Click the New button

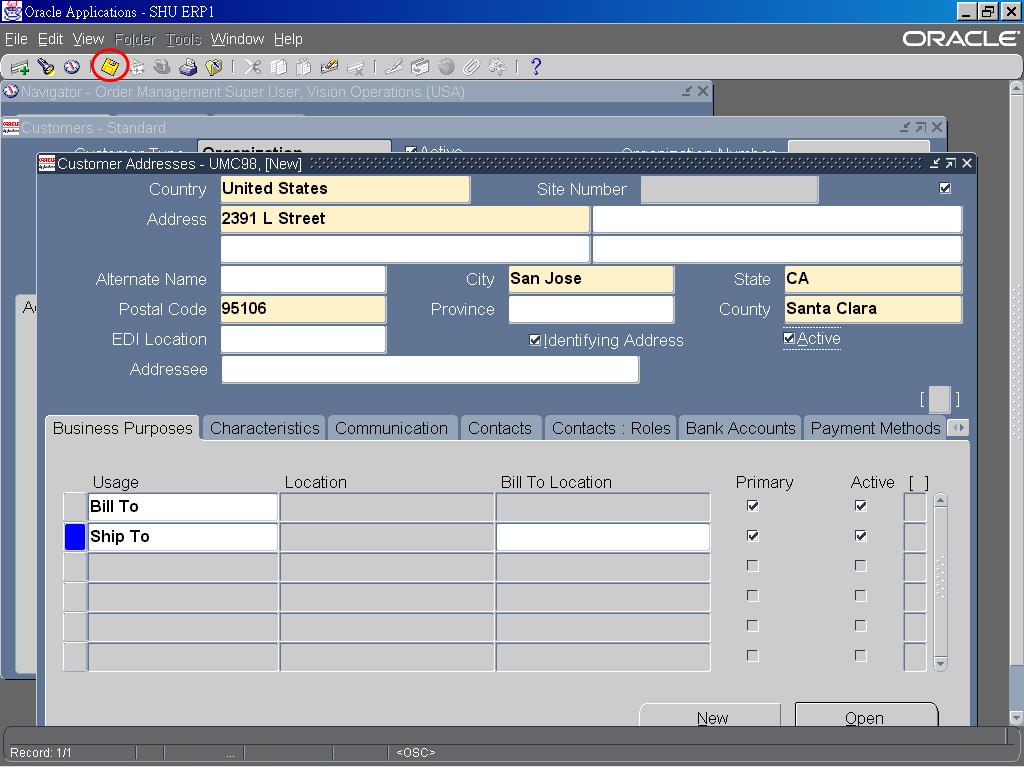pos(711,716)
